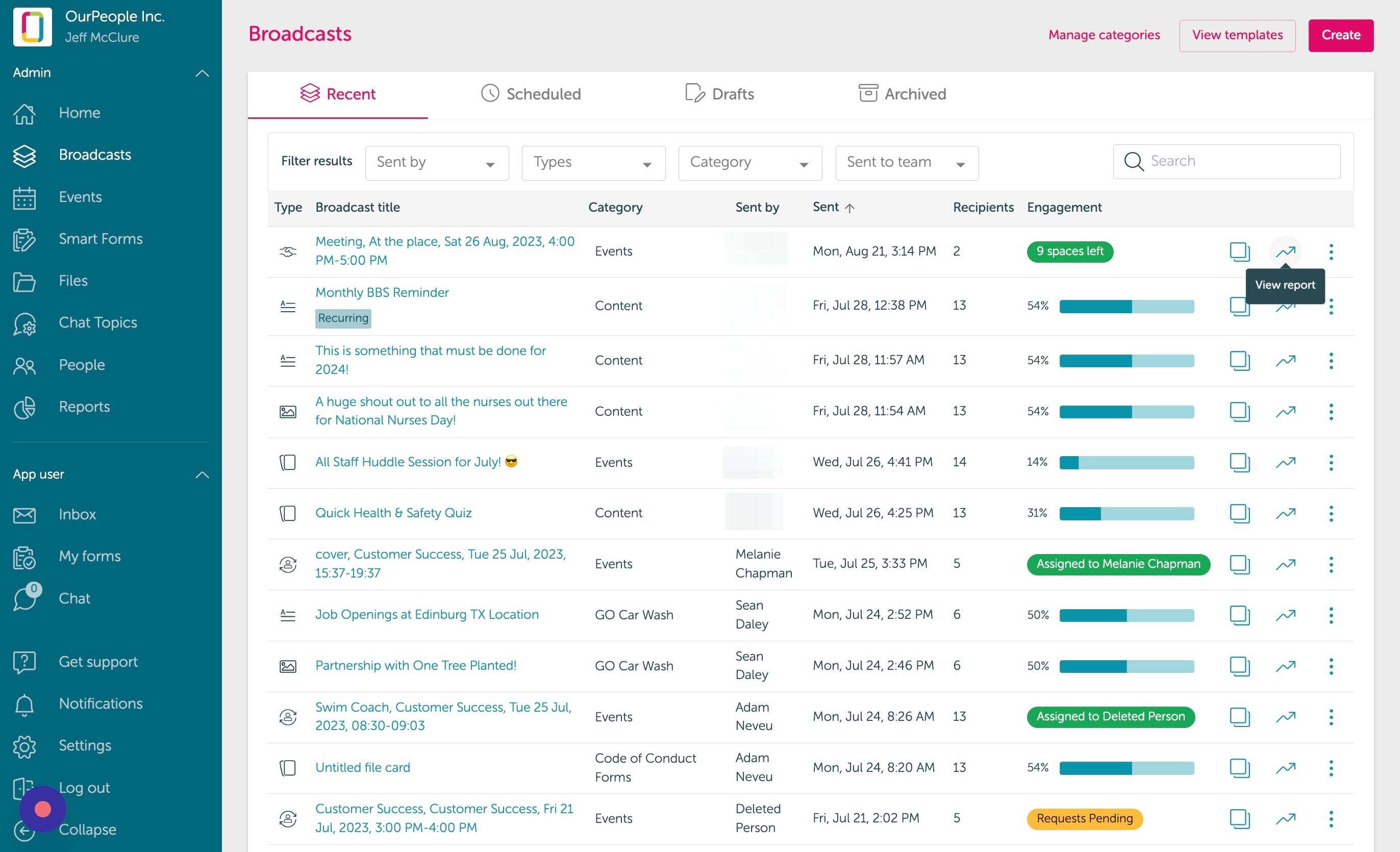Open the Manage categories link
Screen dimensions: 1400x852
pos(1104,35)
